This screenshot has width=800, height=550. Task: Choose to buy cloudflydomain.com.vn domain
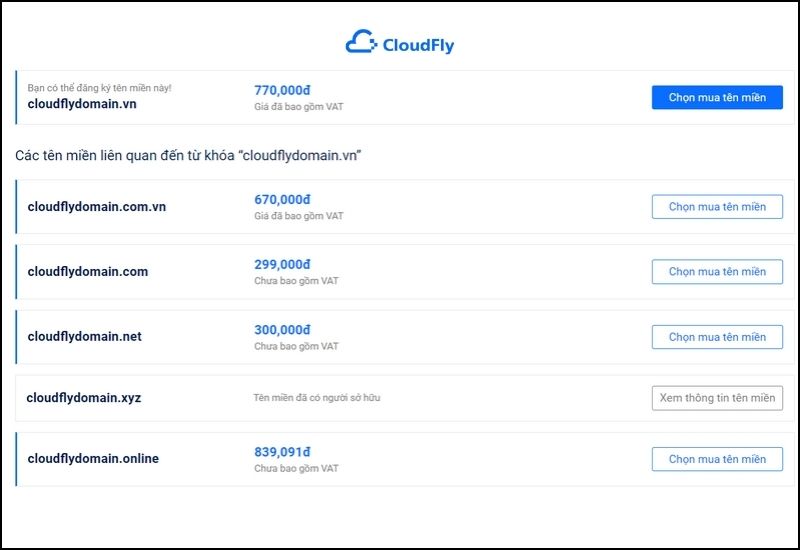click(x=717, y=207)
